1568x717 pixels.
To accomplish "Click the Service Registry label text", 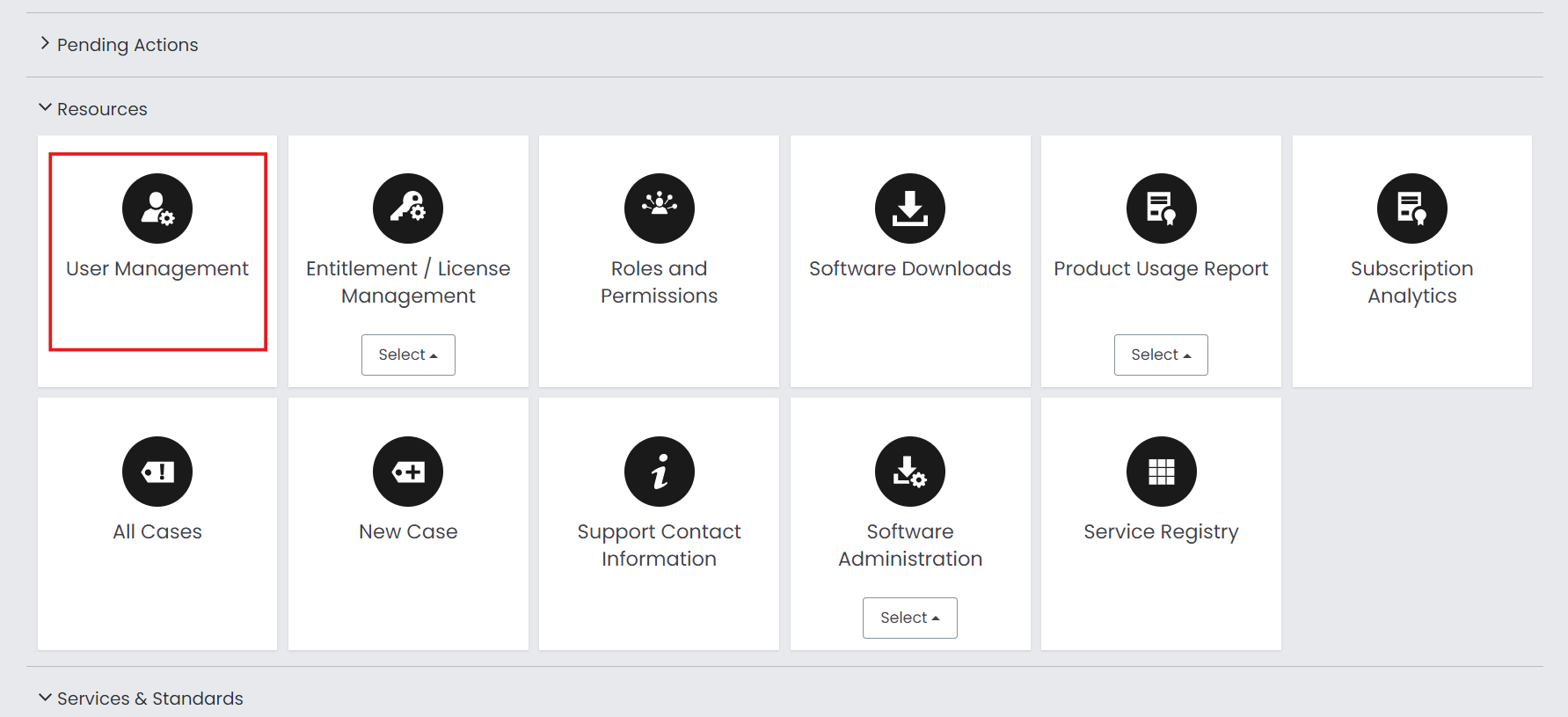I will click(x=1161, y=531).
